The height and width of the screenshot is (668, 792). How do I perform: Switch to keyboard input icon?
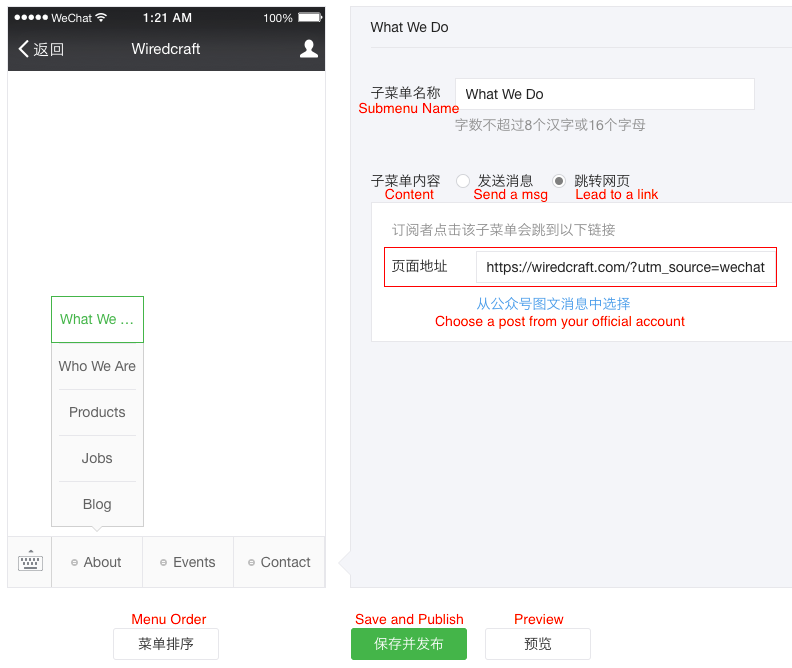[30, 561]
